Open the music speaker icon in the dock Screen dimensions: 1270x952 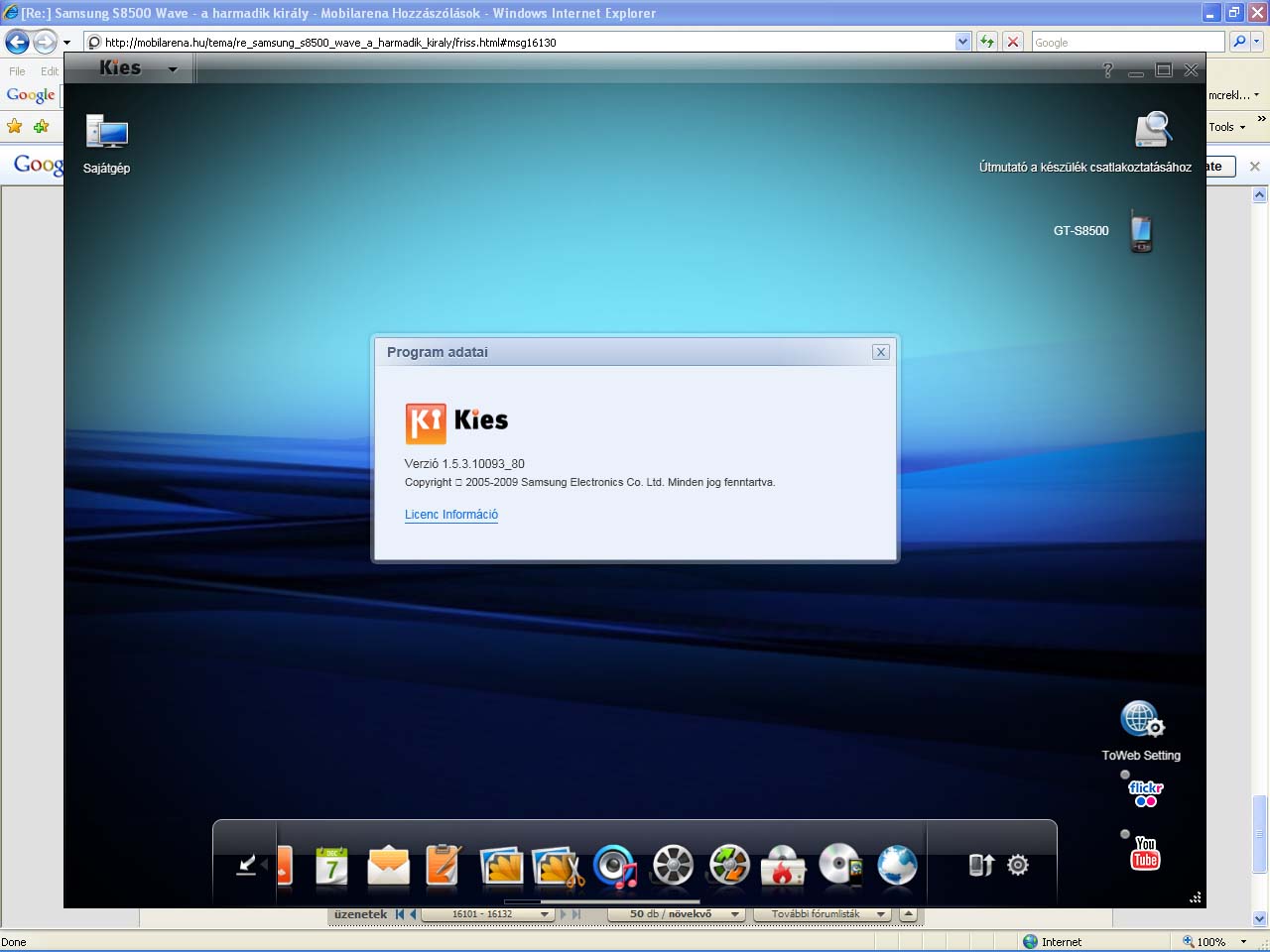click(x=615, y=866)
